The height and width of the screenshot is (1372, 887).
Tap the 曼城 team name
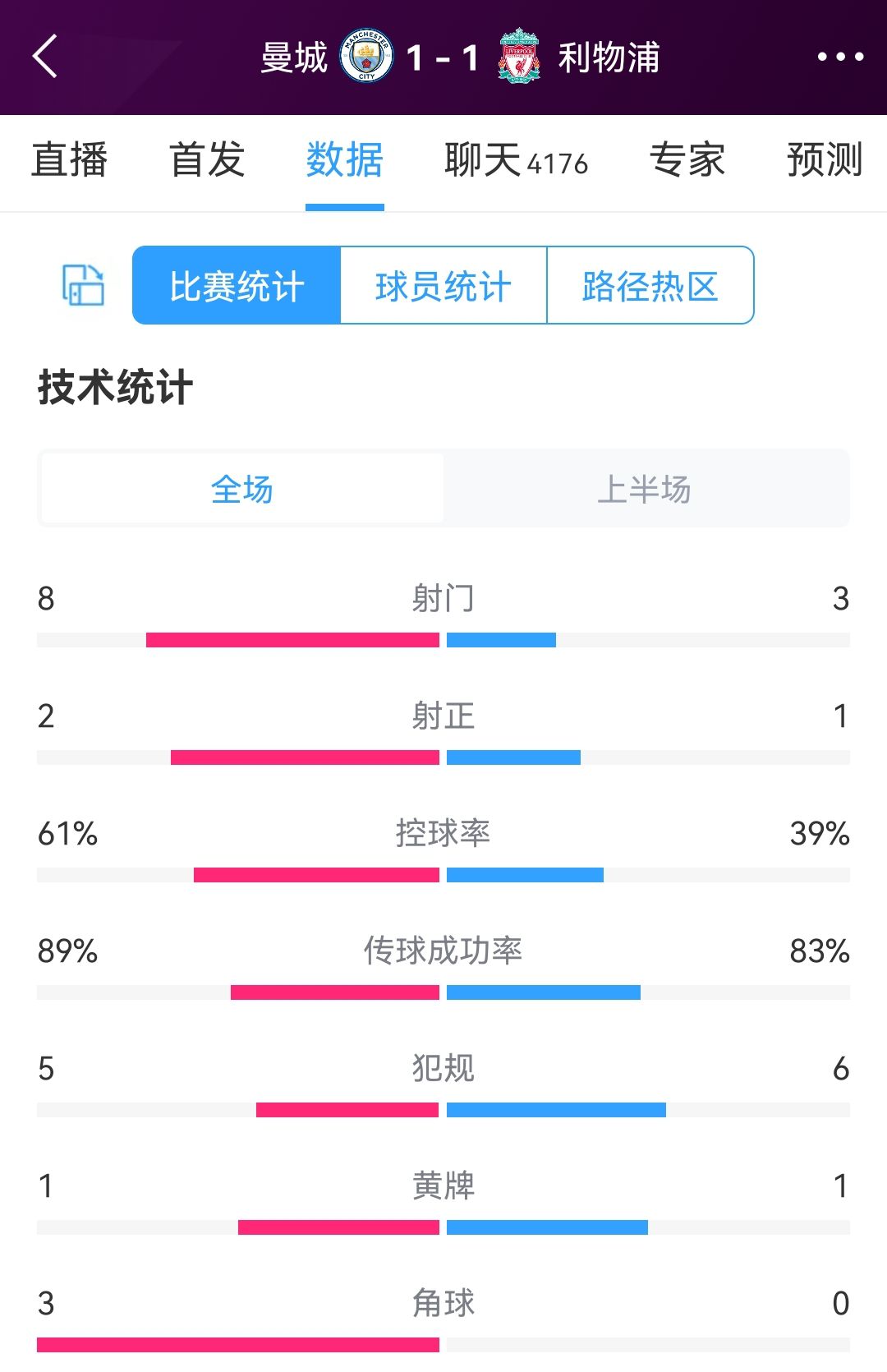click(294, 58)
